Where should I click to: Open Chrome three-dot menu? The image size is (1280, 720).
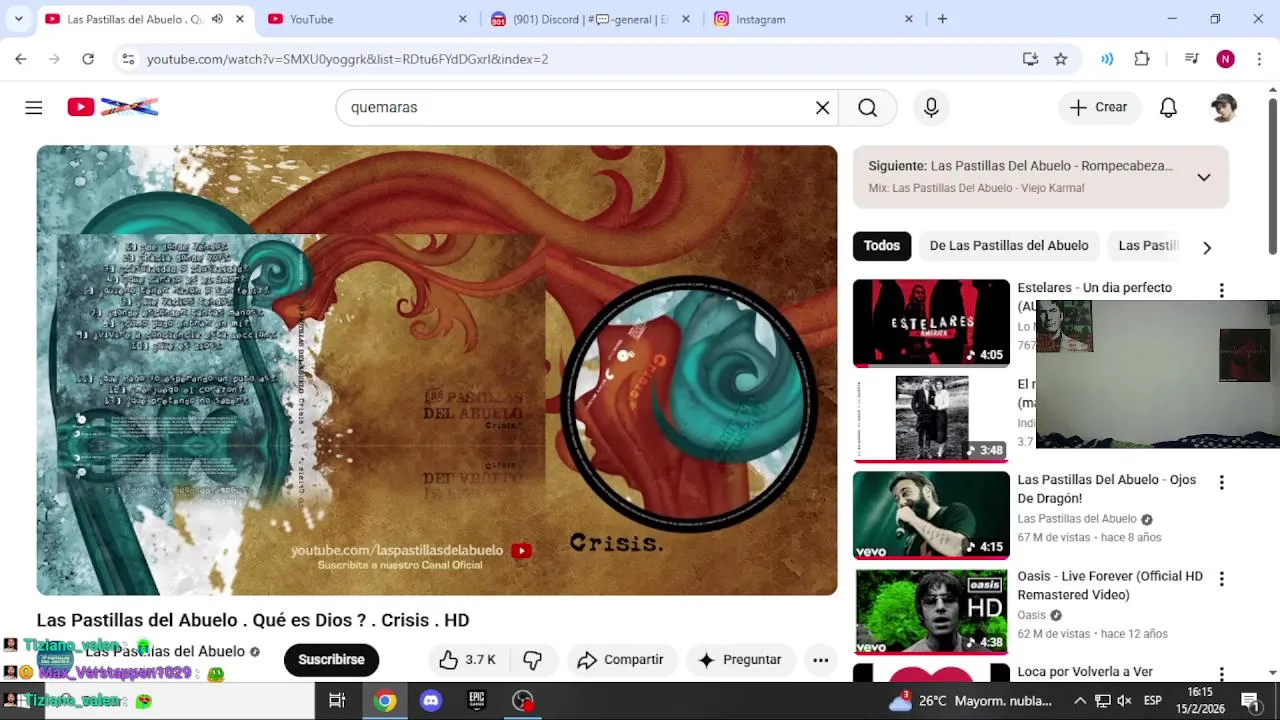pyautogui.click(x=1259, y=59)
